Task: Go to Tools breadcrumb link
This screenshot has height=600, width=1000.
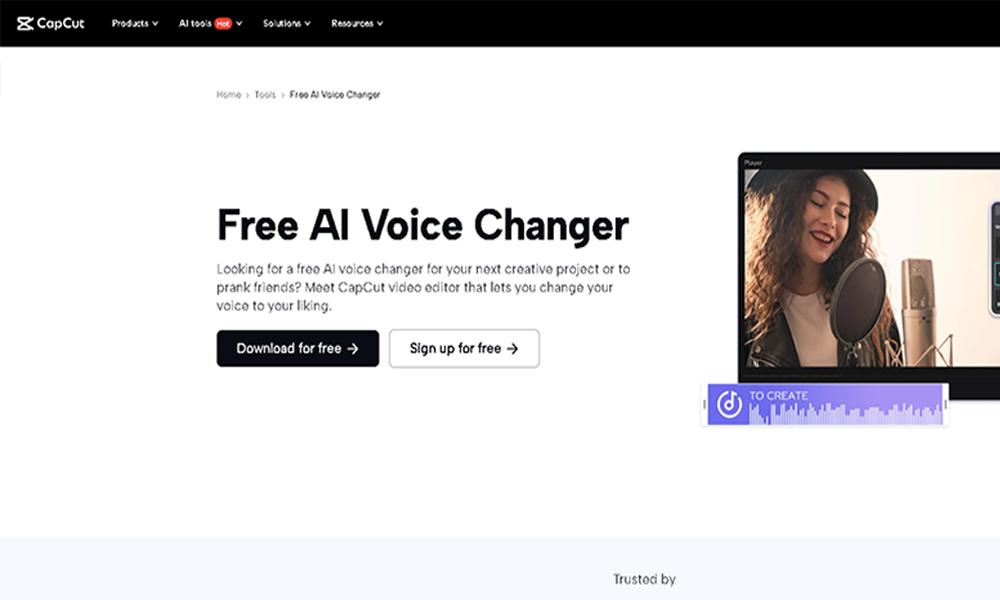Action: [x=265, y=94]
